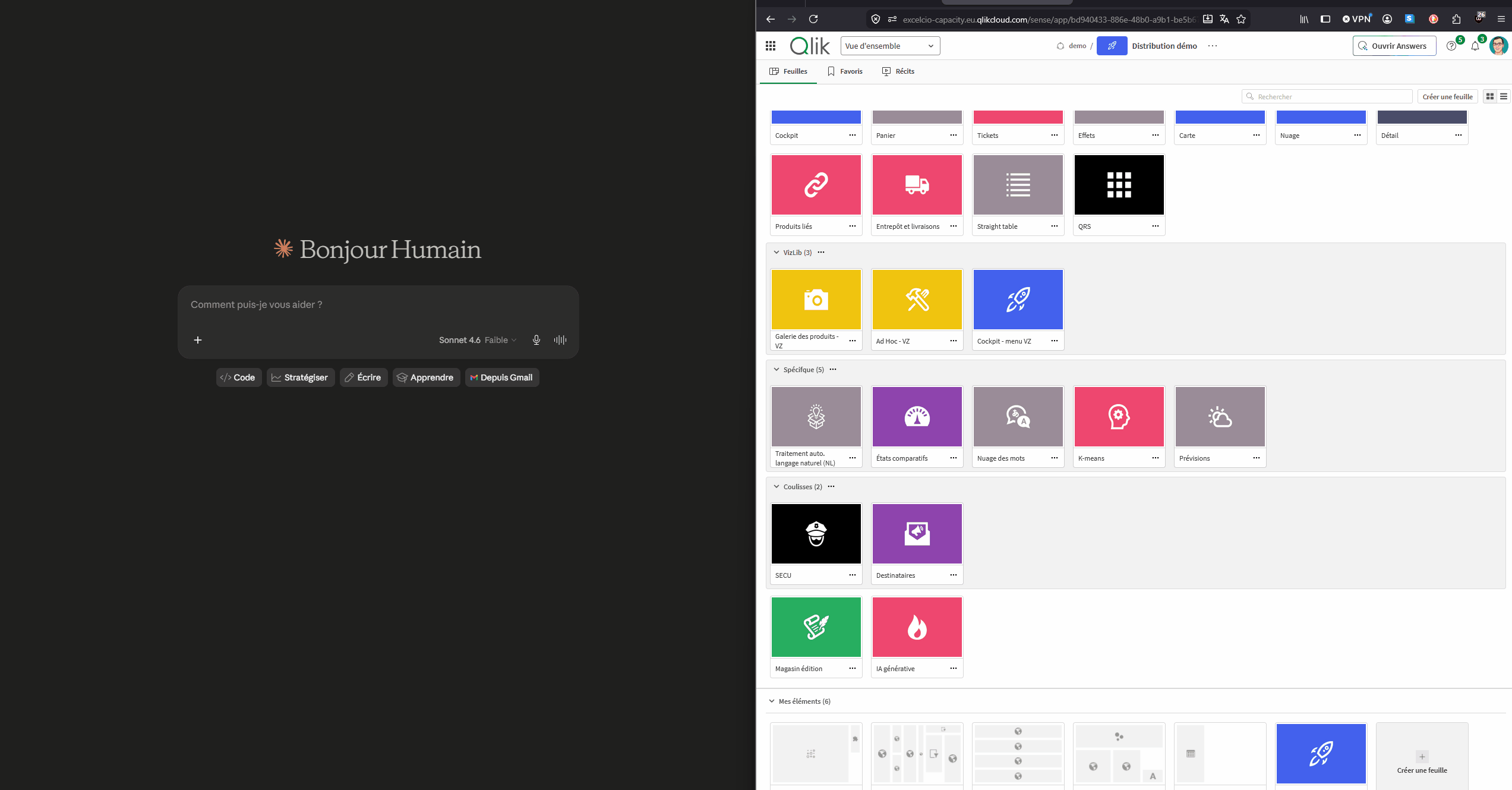Image resolution: width=1512 pixels, height=790 pixels.
Task: Open the help question mark icon
Action: pyautogui.click(x=1451, y=46)
